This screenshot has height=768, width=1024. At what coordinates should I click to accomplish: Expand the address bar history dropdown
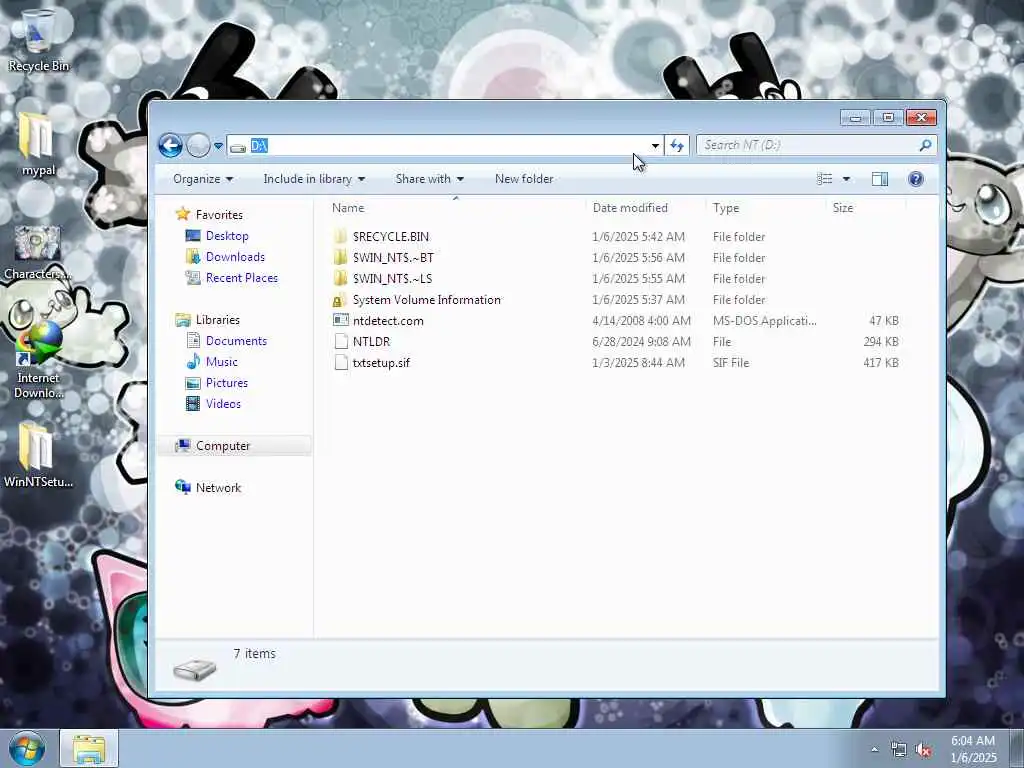click(x=654, y=146)
